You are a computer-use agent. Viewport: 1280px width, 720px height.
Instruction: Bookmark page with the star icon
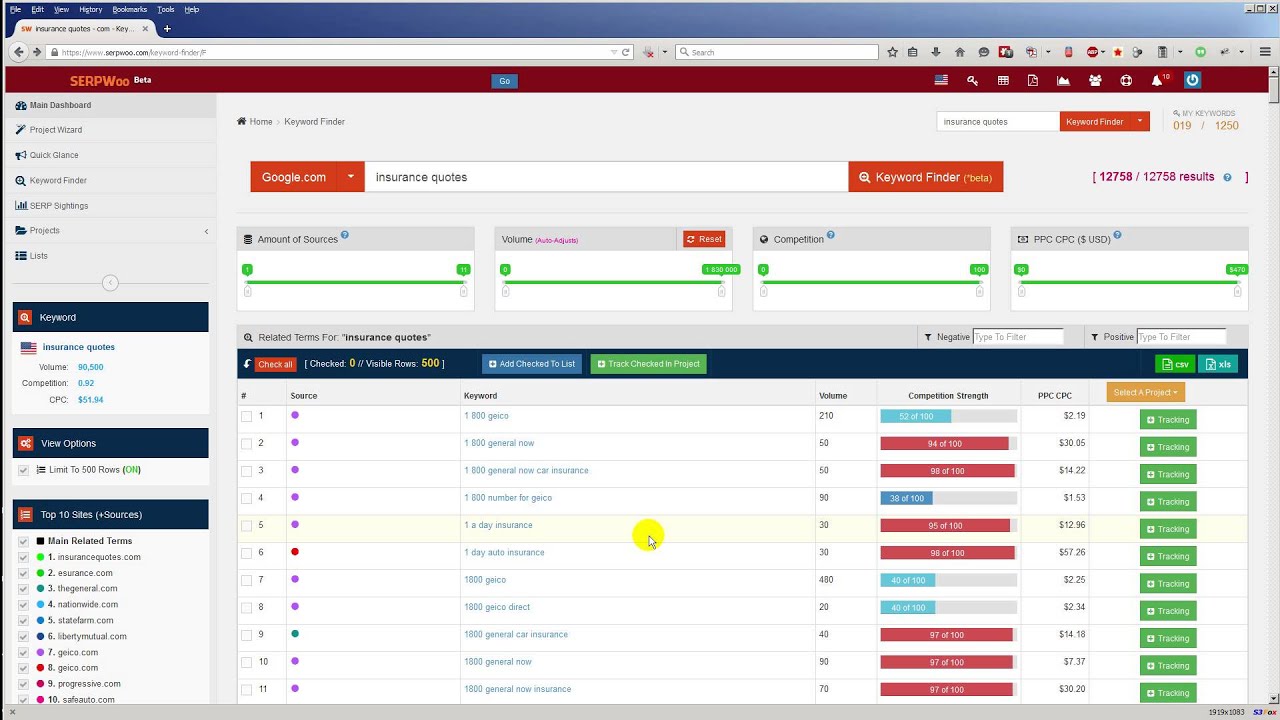click(892, 52)
